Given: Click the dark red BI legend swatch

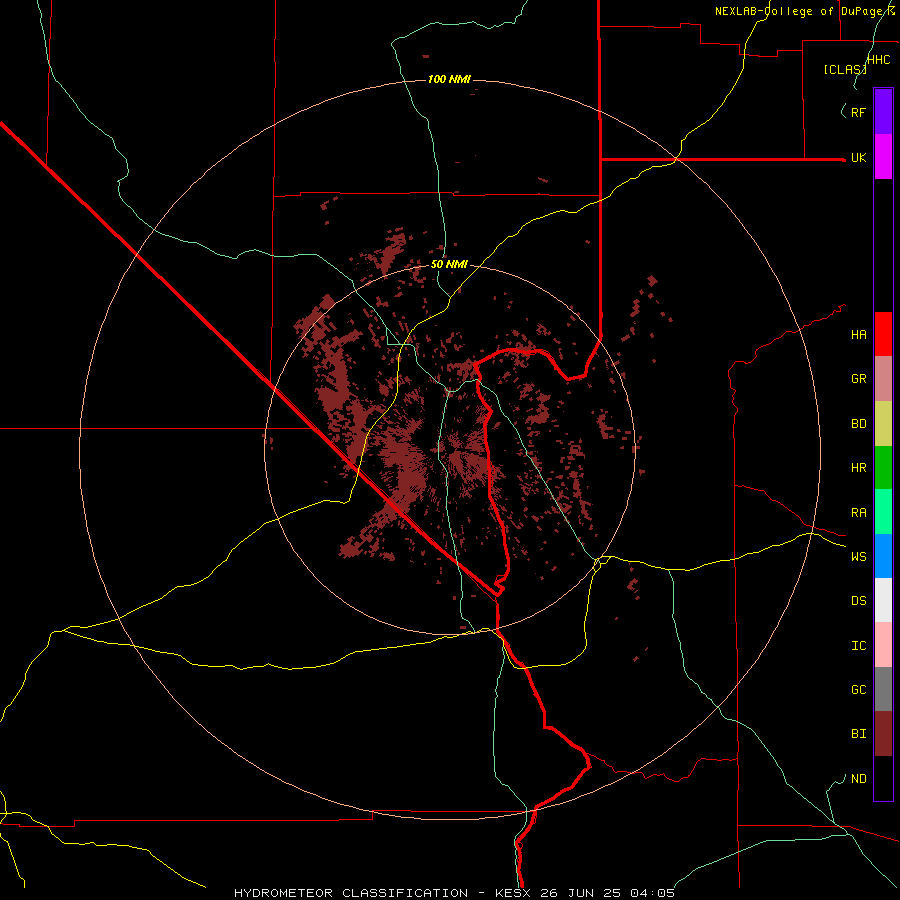Looking at the screenshot, I should point(883,734).
